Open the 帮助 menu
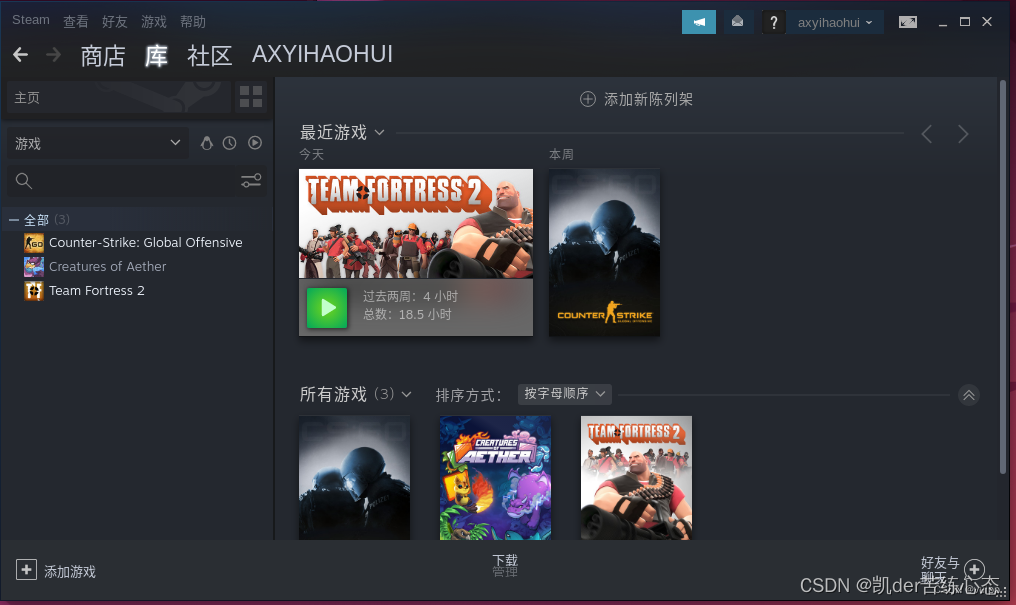The width and height of the screenshot is (1016, 605). pyautogui.click(x=192, y=21)
